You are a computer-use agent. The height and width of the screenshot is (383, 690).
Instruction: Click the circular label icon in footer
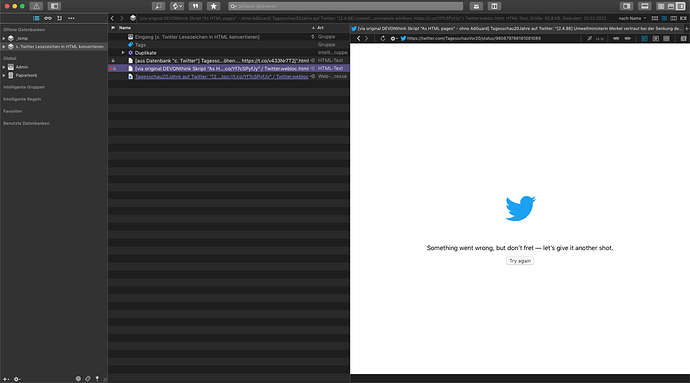coord(78,379)
